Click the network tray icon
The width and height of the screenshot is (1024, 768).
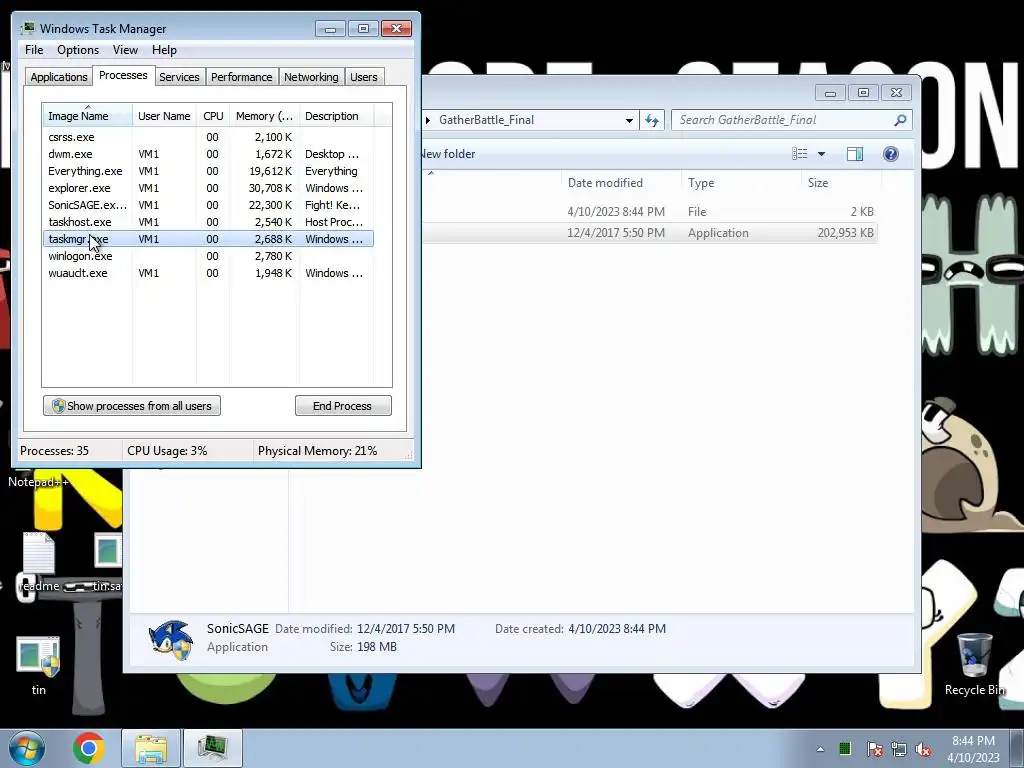(x=899, y=749)
